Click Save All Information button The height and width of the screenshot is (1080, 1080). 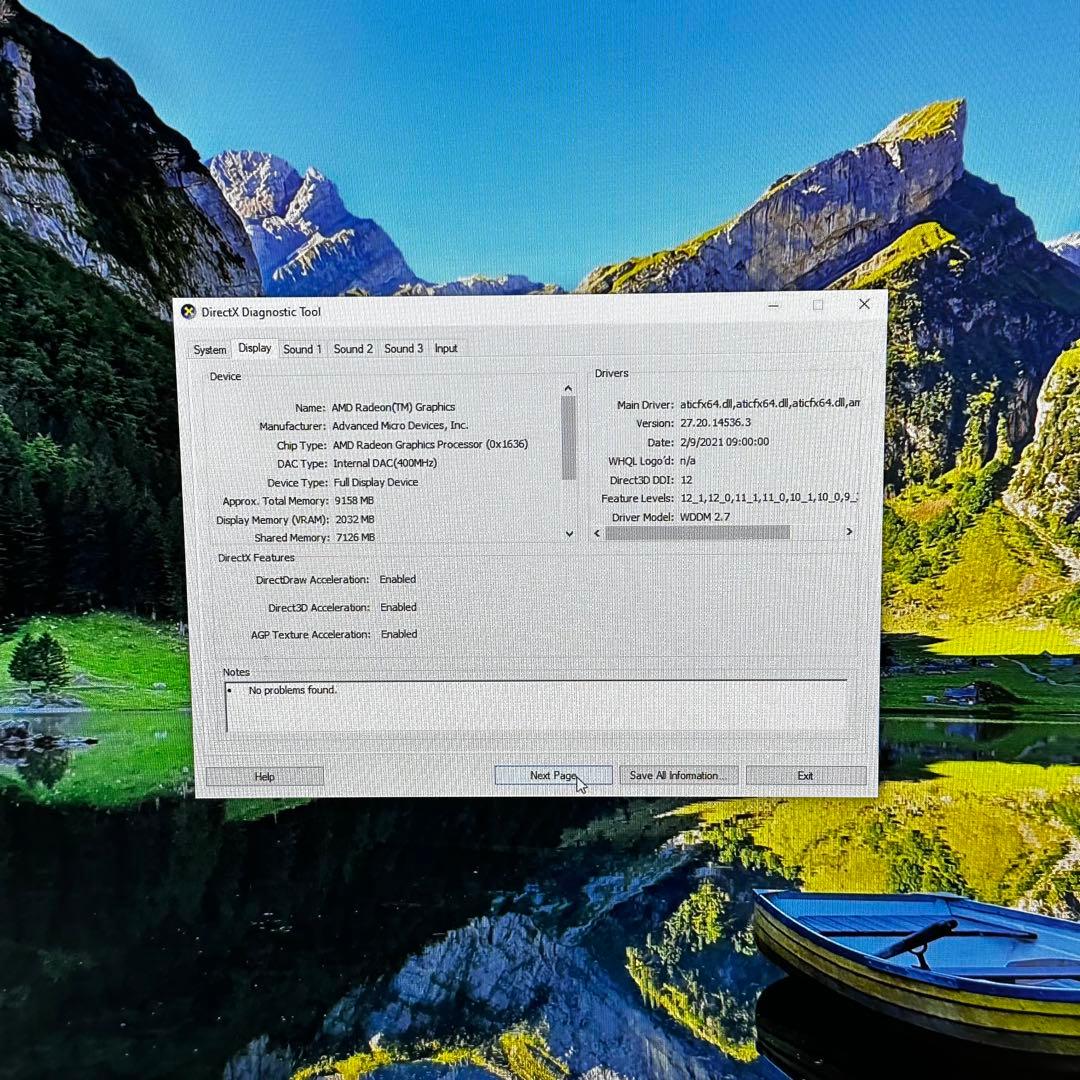coord(679,775)
